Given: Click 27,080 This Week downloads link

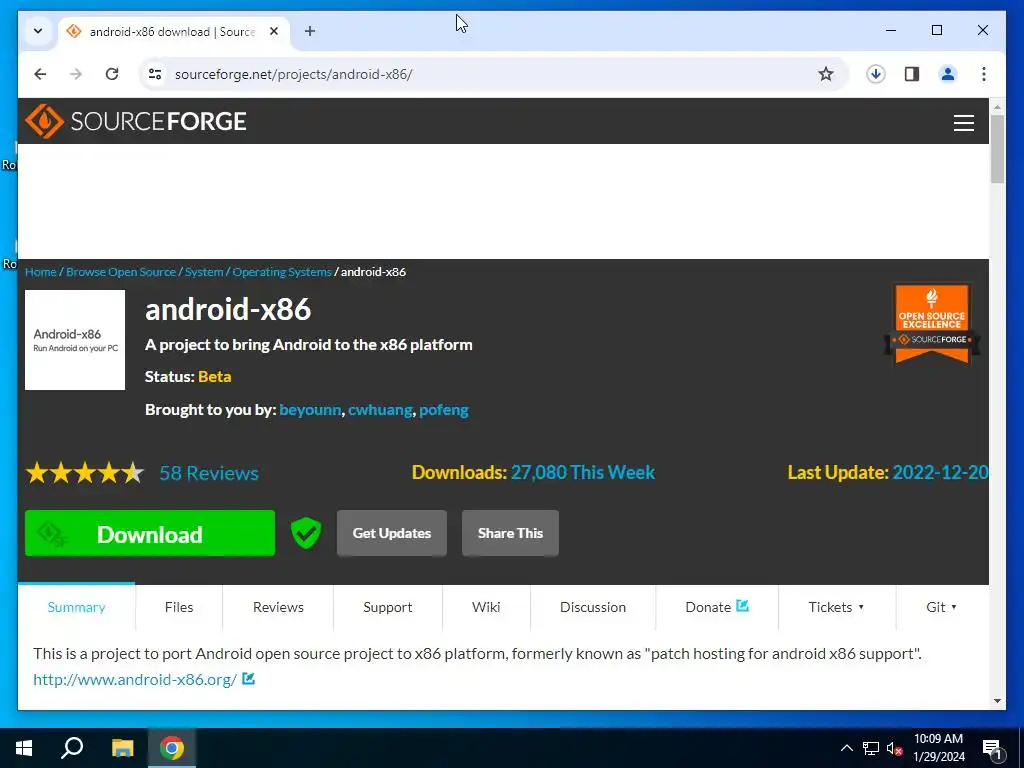Looking at the screenshot, I should (583, 472).
